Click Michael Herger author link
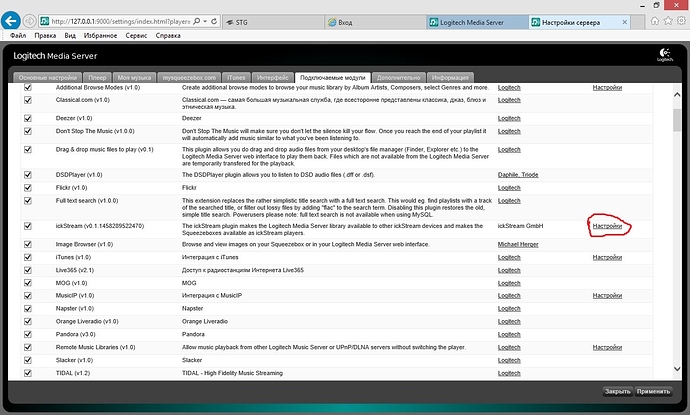Image resolution: width=690 pixels, height=415 pixels. click(x=518, y=244)
